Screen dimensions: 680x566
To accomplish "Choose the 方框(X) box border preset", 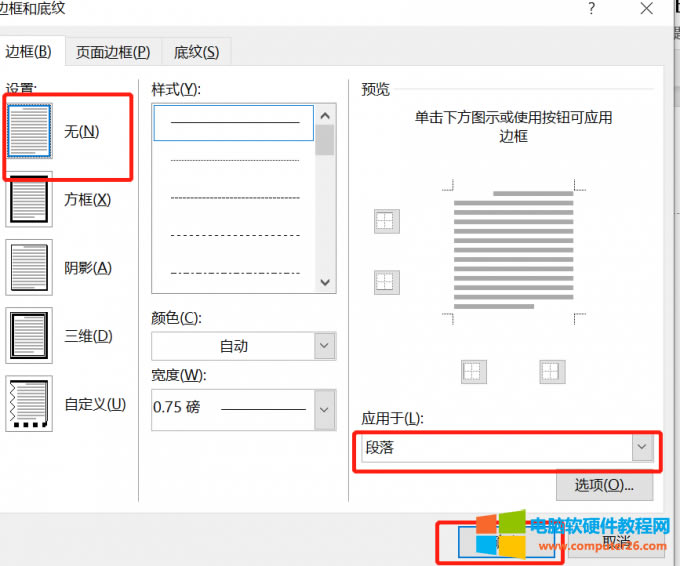I will coord(29,199).
